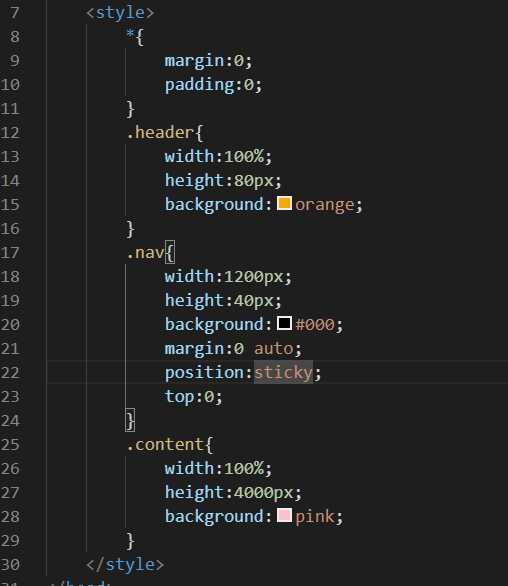
Task: Click the .nav selector on line 17
Action: pos(145,253)
